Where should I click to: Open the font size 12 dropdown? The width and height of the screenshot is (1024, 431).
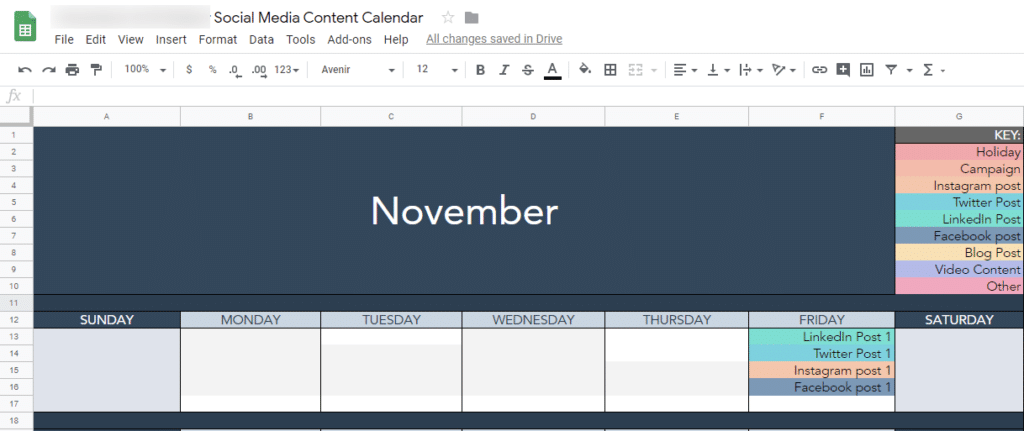click(437, 69)
